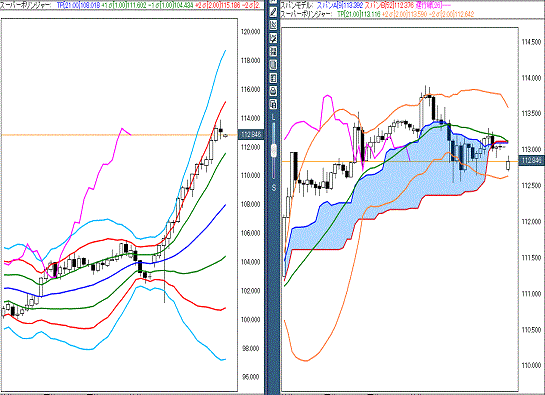The width and height of the screenshot is (545, 395).
Task: Select the pencil drawing tool icon
Action: pos(273,12)
